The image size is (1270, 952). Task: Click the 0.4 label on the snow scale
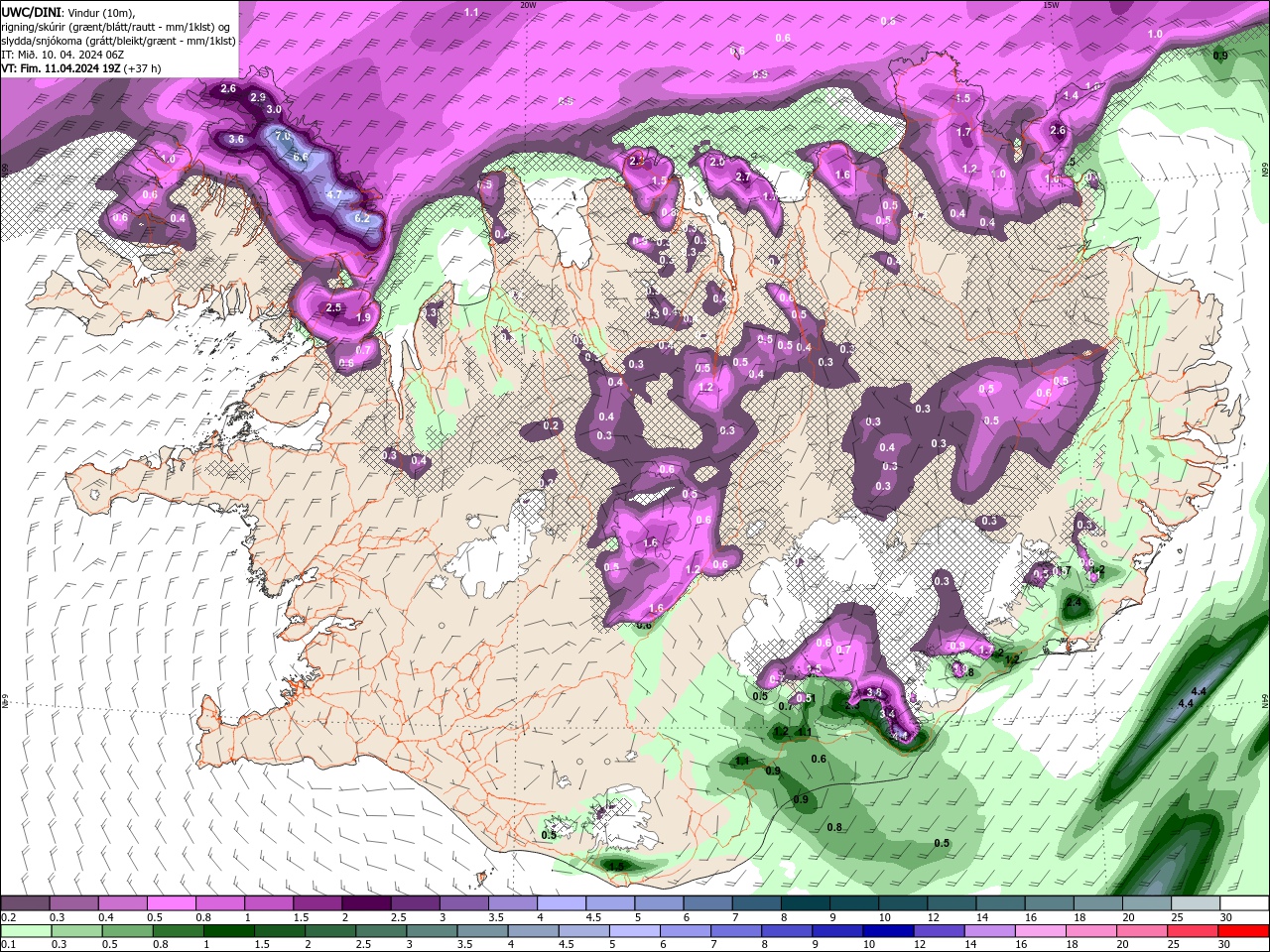click(106, 917)
